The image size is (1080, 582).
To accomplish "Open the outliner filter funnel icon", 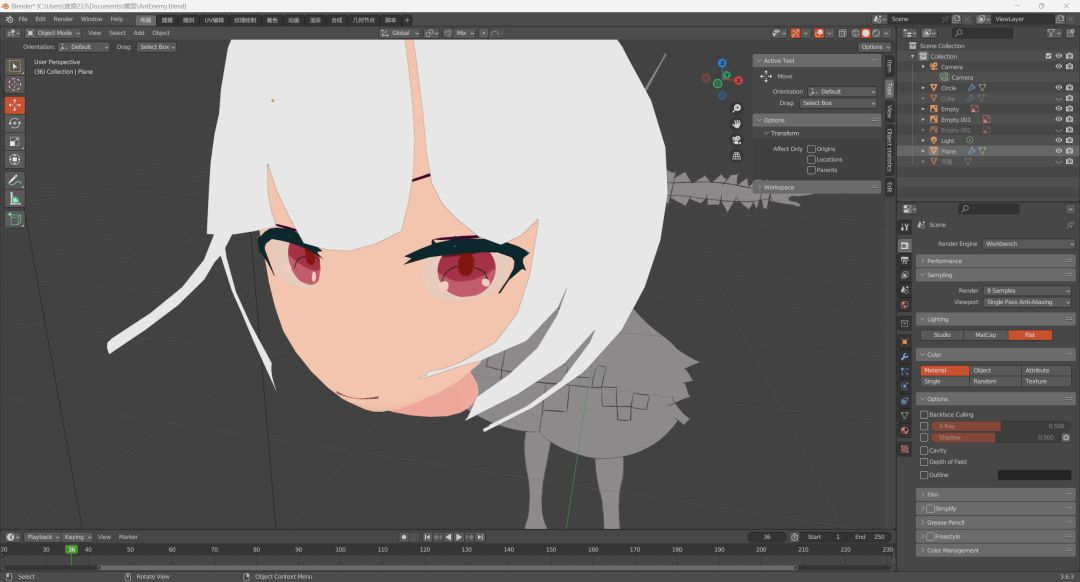I will (1051, 32).
